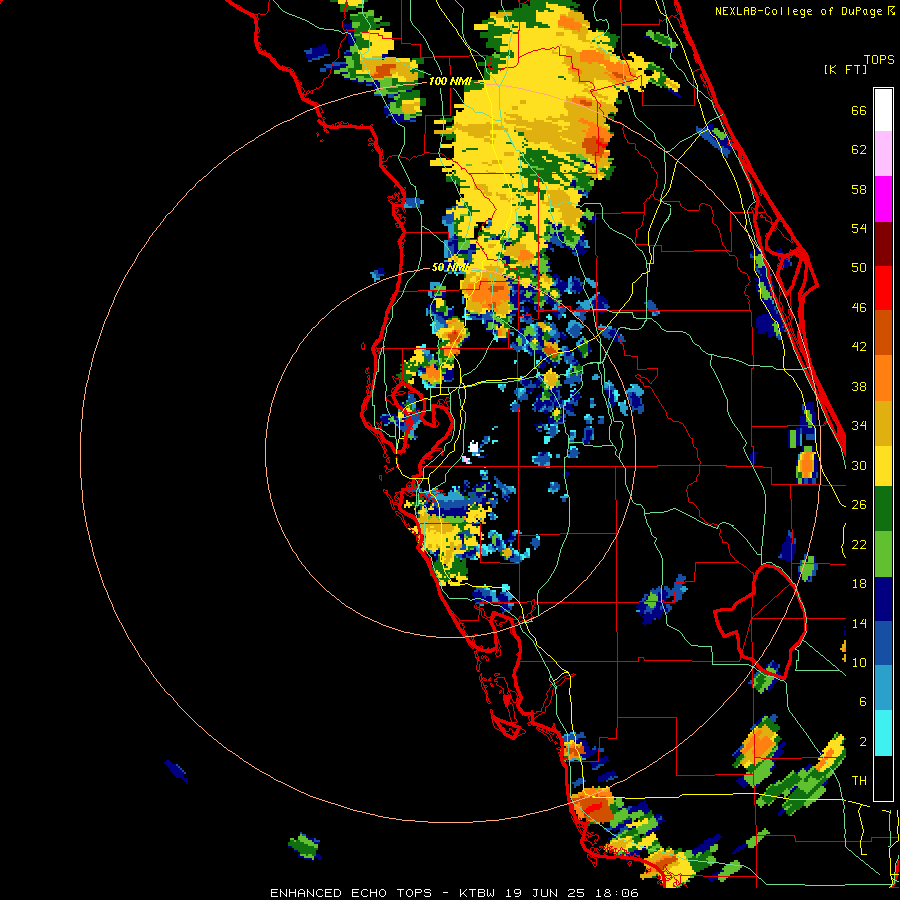Pick the medium blue legend swatch
900x900 pixels.
tap(883, 644)
